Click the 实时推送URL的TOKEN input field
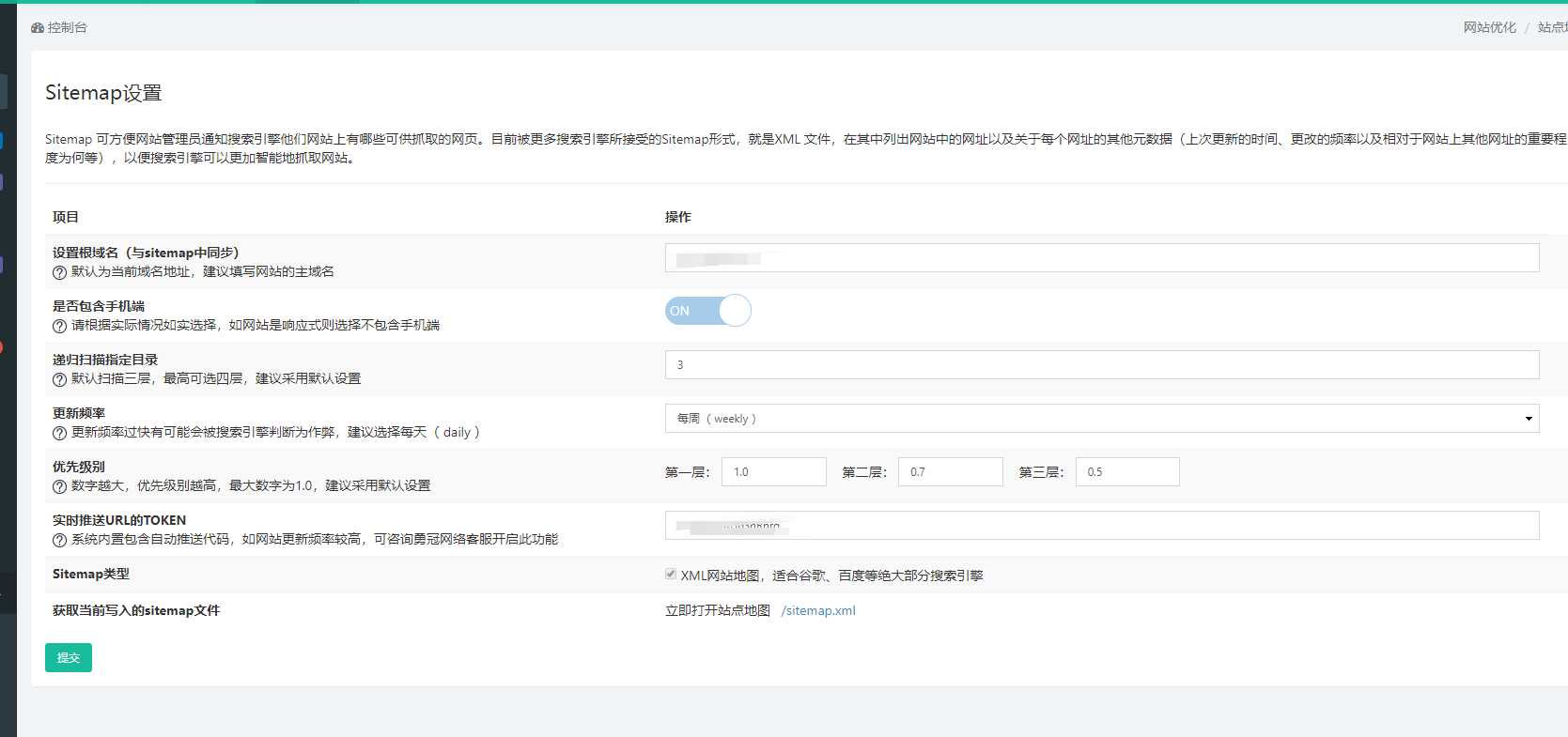1568x737 pixels. (x=1102, y=525)
